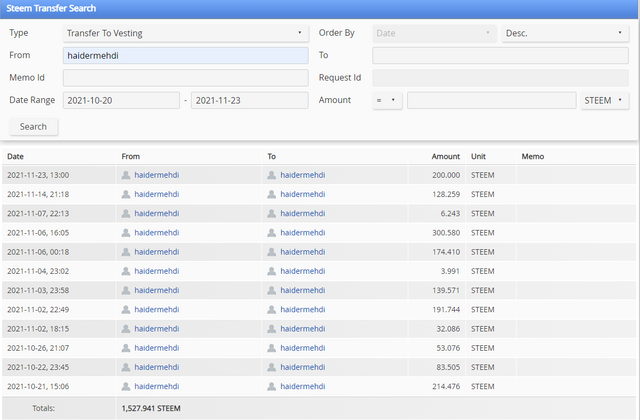Click the To user icon in 2021-10-21 row

271,386
